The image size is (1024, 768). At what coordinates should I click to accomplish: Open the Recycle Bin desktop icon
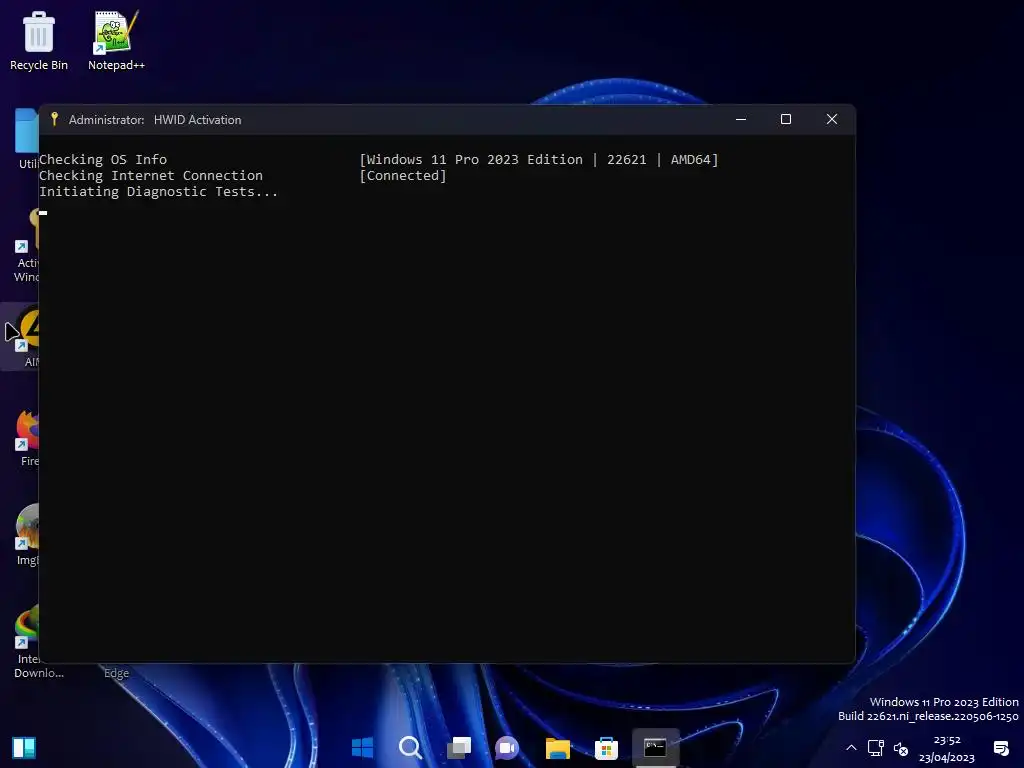click(x=39, y=40)
